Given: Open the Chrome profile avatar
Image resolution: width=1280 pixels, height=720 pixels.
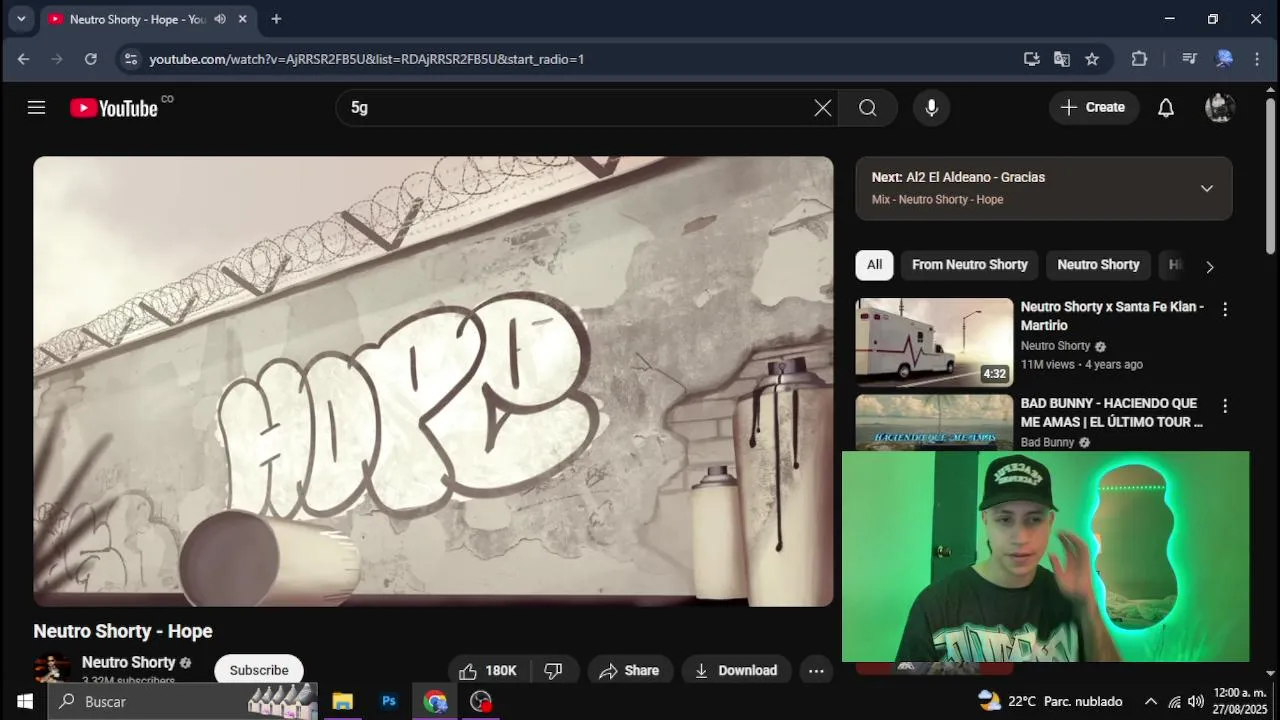Looking at the screenshot, I should 1224,59.
